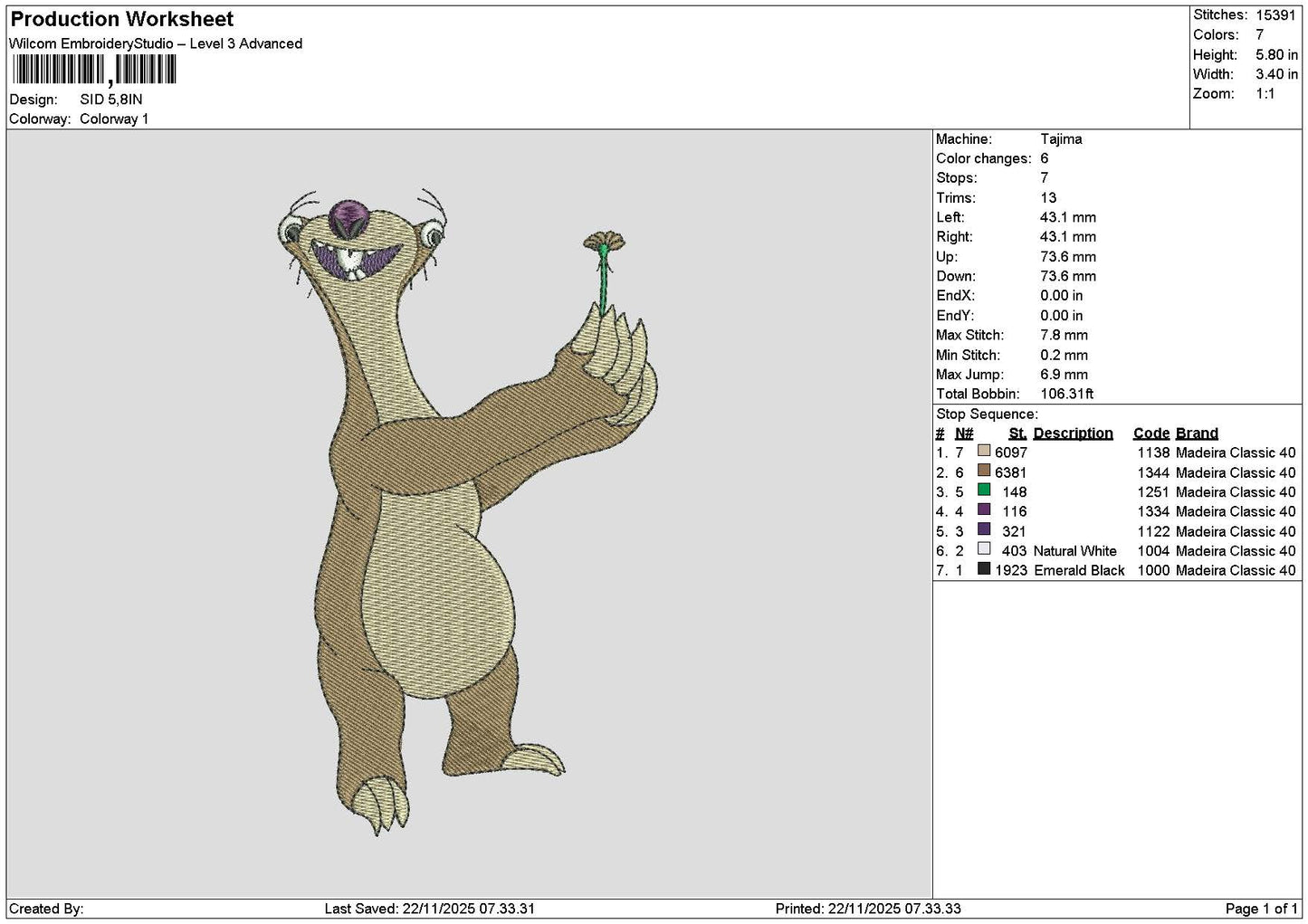Click the Natural White color swatch
Image resolution: width=1308 pixels, height=924 pixels.
[984, 549]
